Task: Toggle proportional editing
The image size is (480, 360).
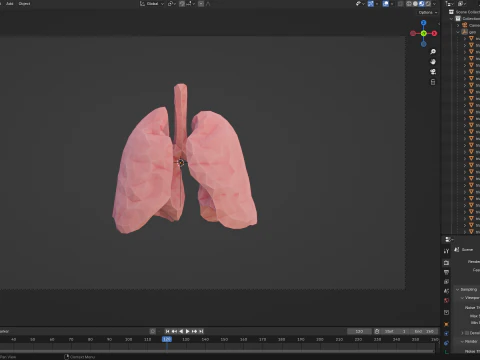Action: (201, 4)
